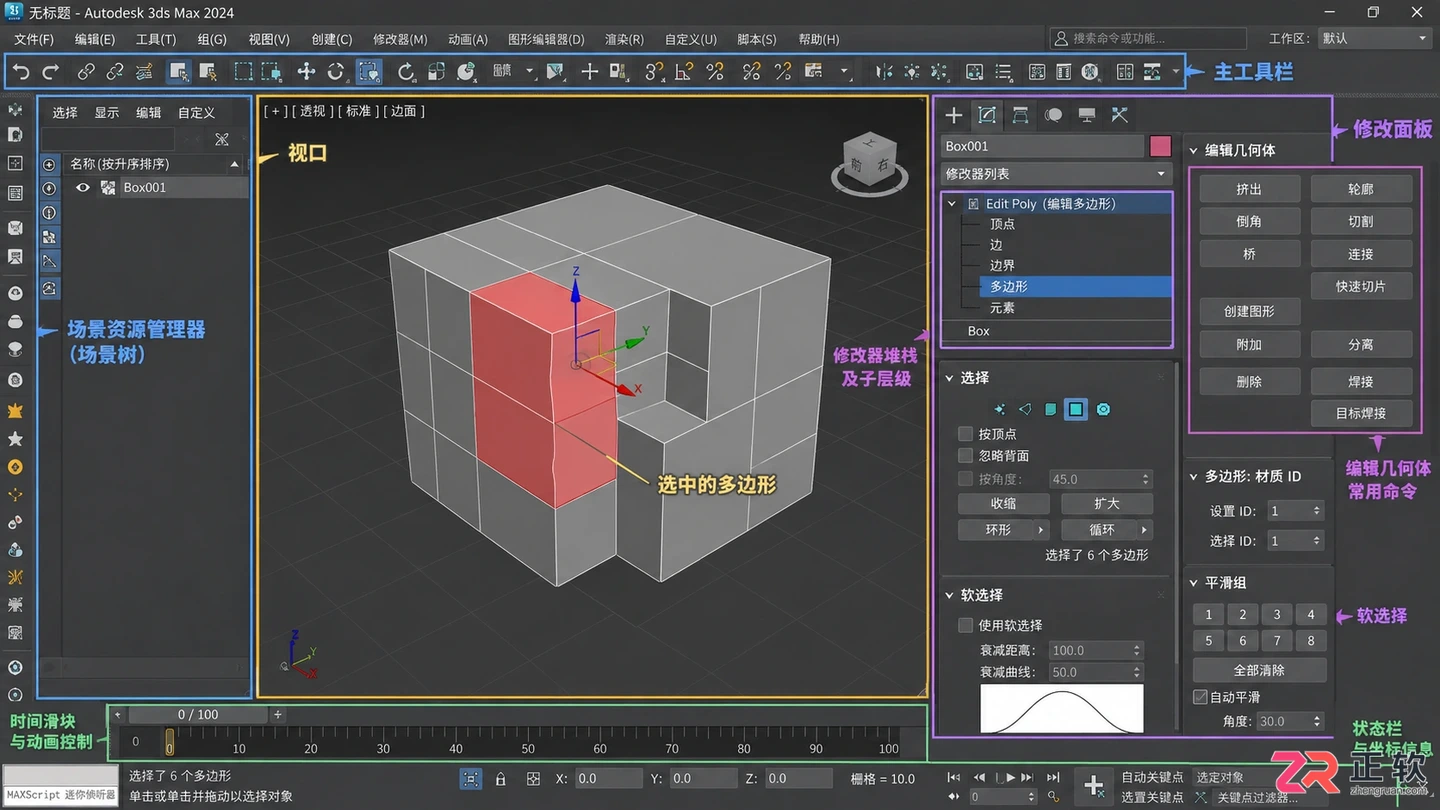This screenshot has height=810, width=1440.
Task: Click the 收缩 shrink selection button
Action: [x=1004, y=504]
